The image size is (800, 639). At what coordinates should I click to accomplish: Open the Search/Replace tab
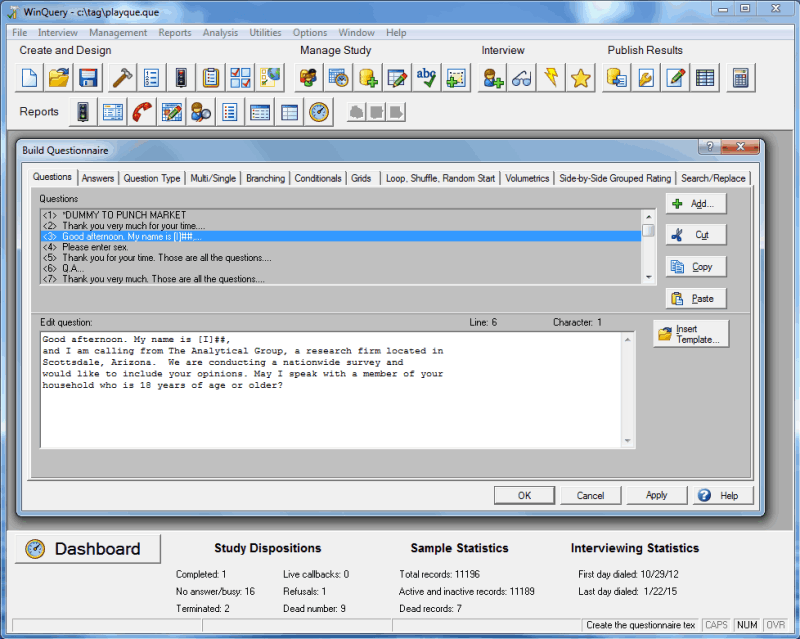713,178
